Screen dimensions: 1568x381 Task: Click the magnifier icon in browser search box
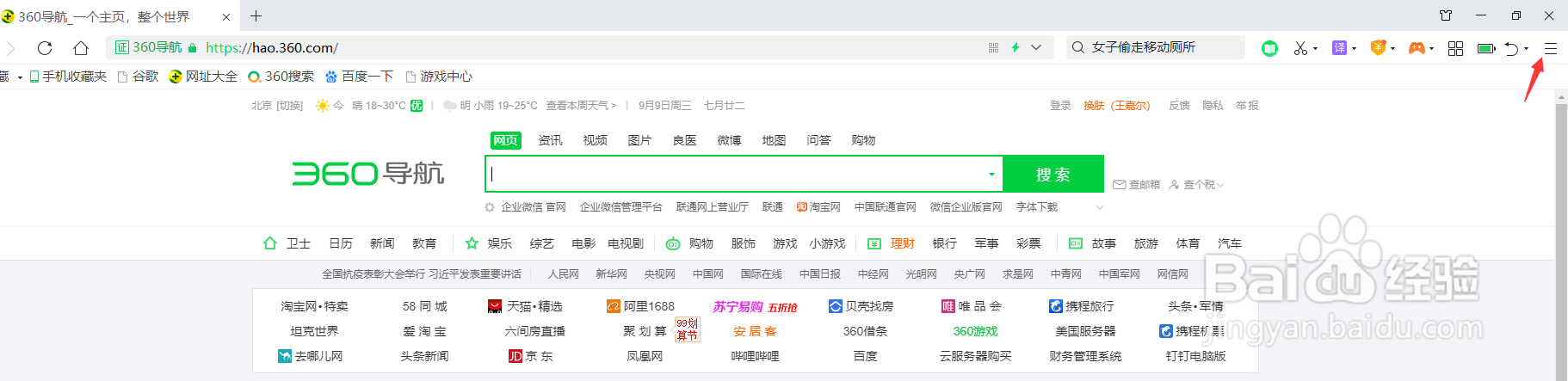pos(1077,47)
